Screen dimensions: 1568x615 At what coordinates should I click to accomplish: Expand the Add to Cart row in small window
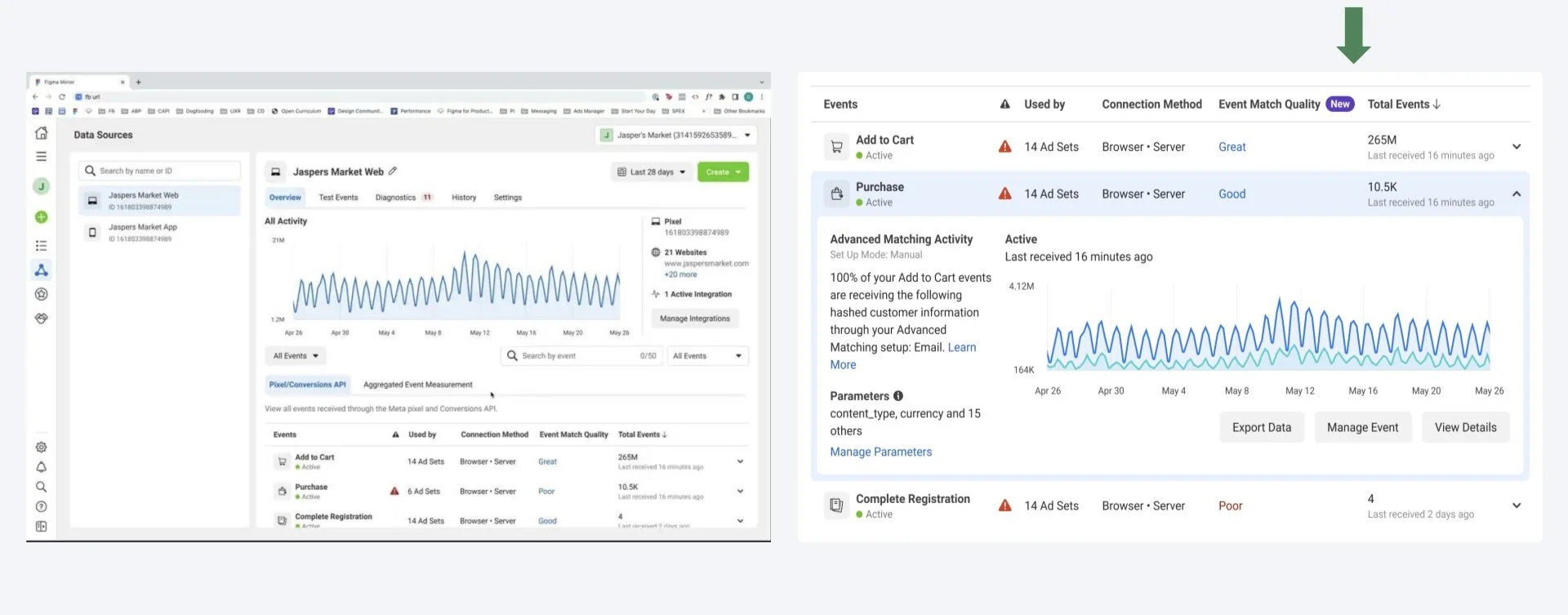(740, 461)
